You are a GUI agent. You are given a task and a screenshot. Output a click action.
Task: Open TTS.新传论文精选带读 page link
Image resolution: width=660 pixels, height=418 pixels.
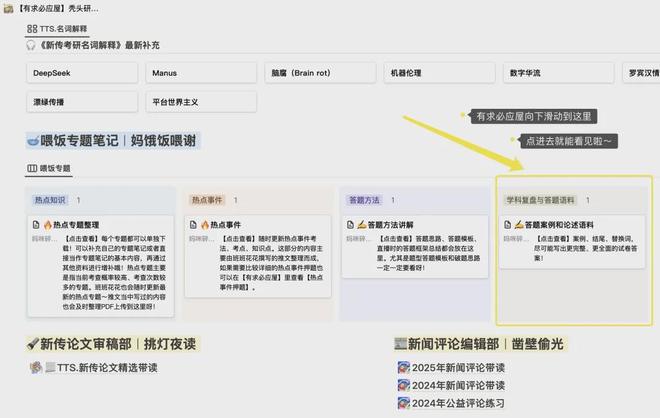point(107,367)
